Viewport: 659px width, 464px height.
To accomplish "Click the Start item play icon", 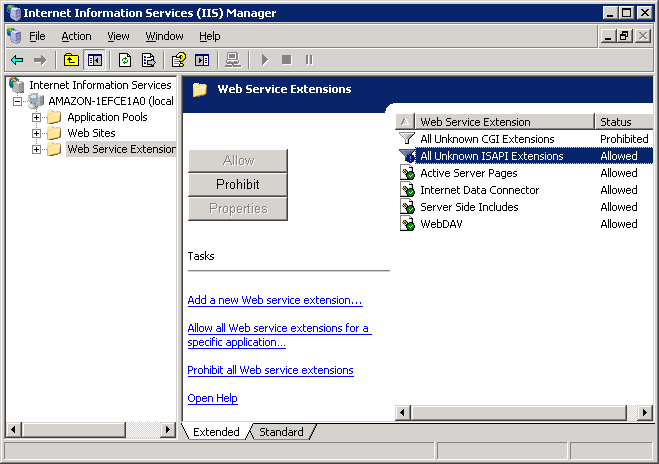I will pyautogui.click(x=264, y=60).
